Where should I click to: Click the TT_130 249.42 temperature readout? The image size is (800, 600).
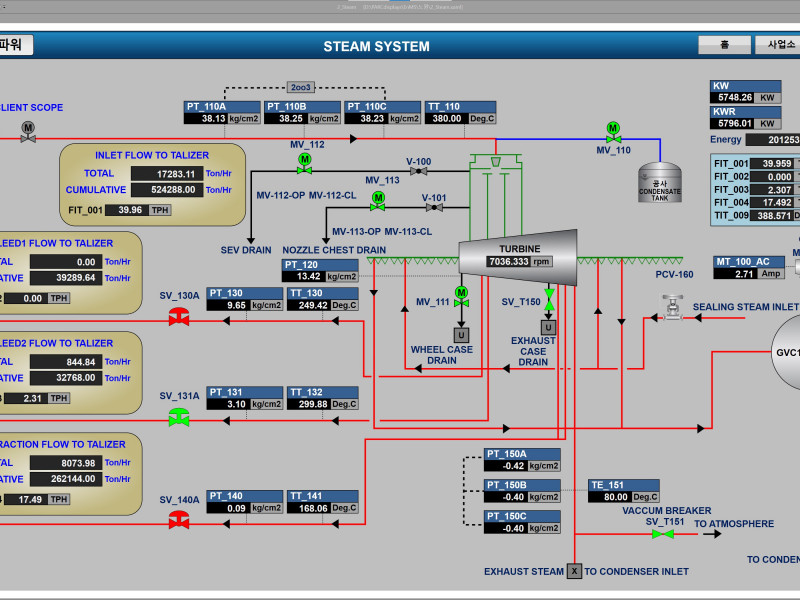[x=322, y=299]
